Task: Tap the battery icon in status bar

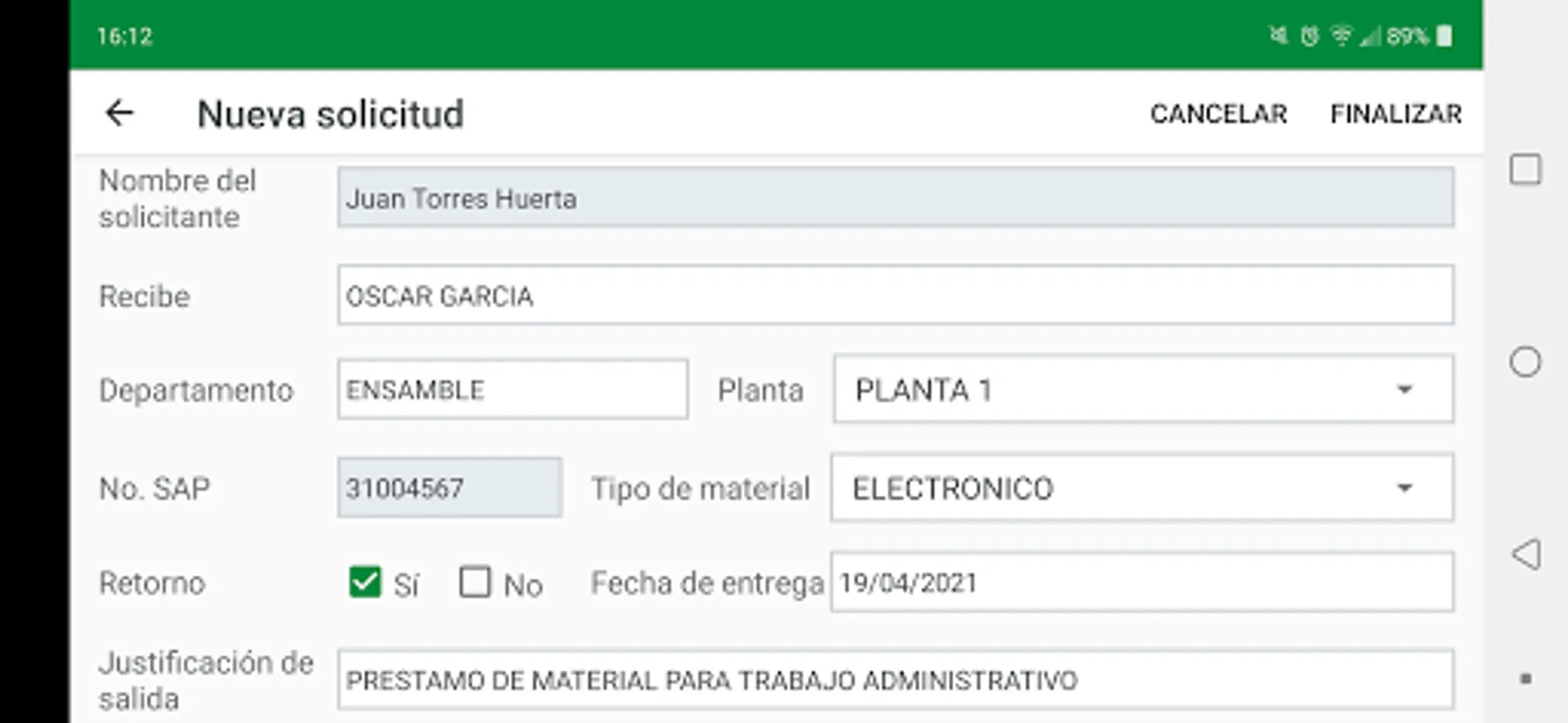Action: click(1444, 36)
